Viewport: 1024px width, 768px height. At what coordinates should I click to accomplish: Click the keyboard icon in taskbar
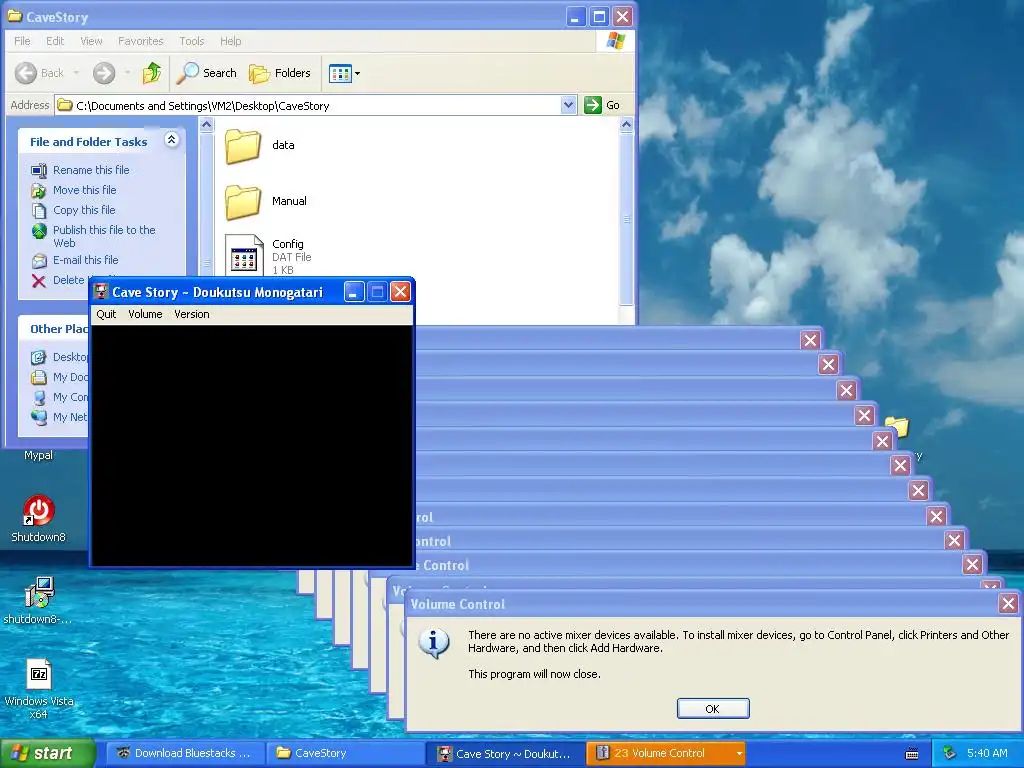tap(912, 754)
